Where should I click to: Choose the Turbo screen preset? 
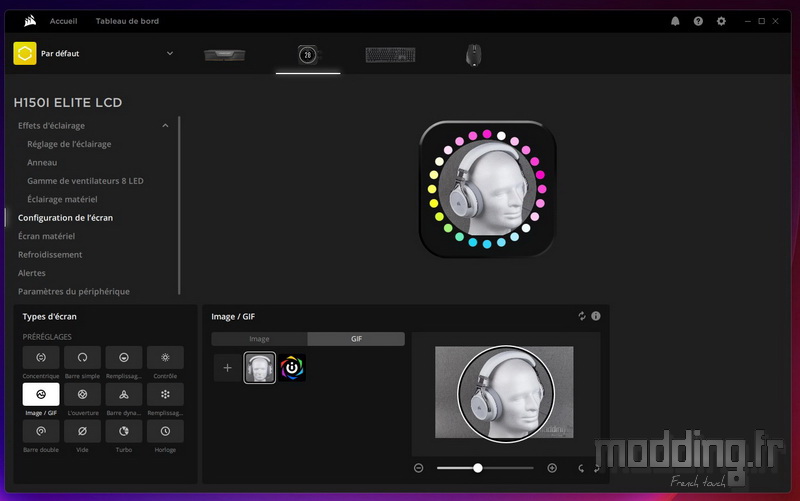coord(123,431)
